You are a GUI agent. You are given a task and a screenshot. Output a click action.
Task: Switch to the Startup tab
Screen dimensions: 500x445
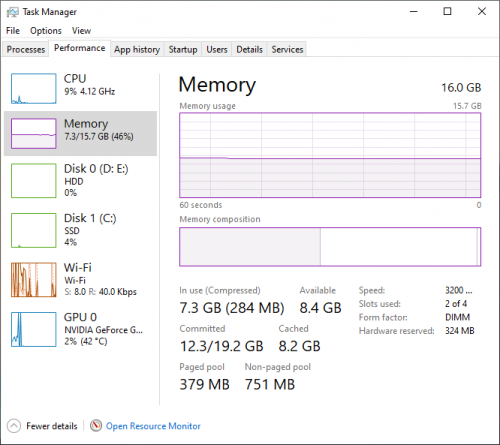(183, 49)
